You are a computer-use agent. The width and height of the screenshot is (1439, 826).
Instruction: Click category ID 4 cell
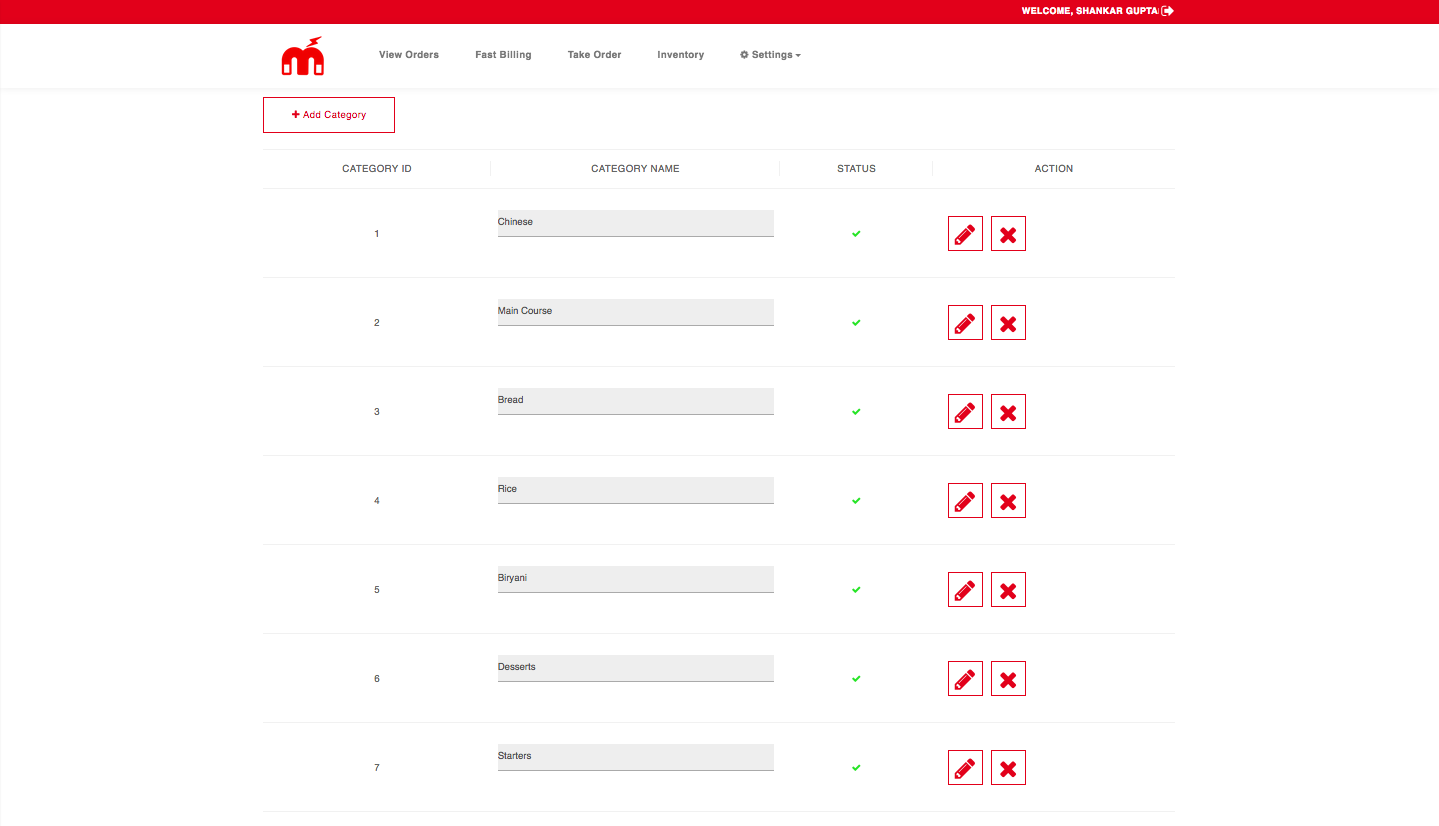tap(377, 501)
